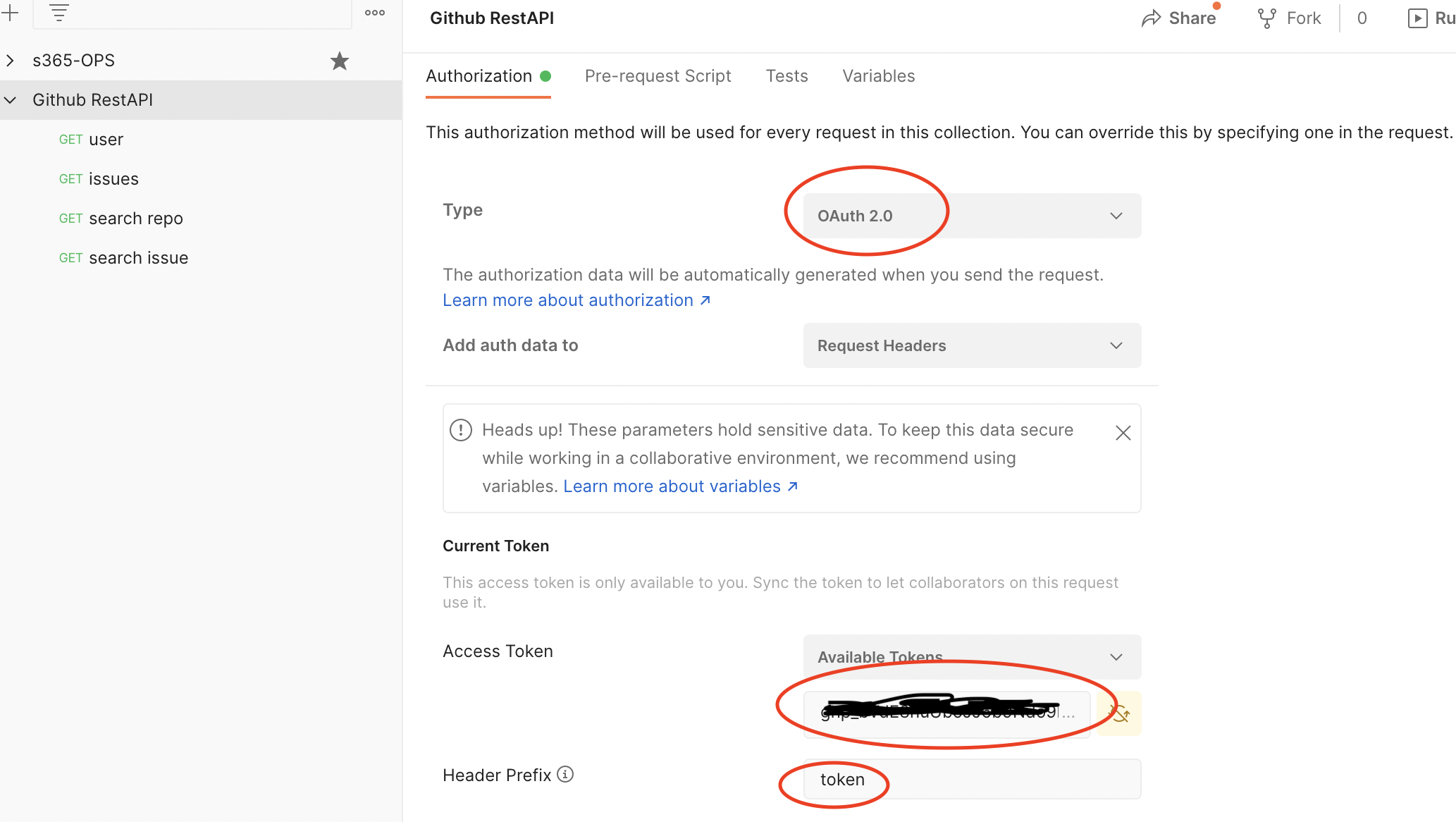
Task: Open the three-dot options menu in sidebar
Action: click(x=375, y=13)
